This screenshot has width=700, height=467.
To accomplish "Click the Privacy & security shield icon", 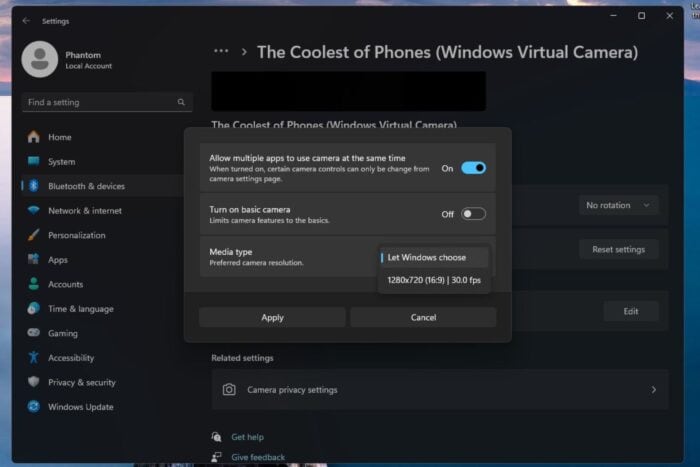I will click(34, 382).
